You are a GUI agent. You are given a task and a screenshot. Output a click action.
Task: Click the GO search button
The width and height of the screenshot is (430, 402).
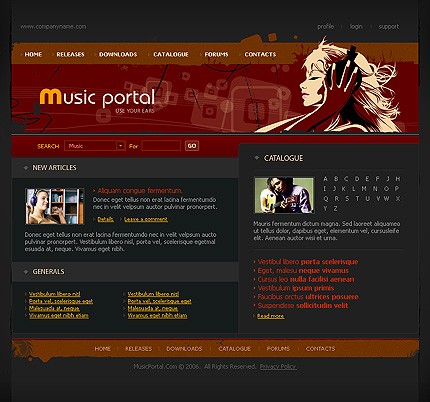point(192,146)
